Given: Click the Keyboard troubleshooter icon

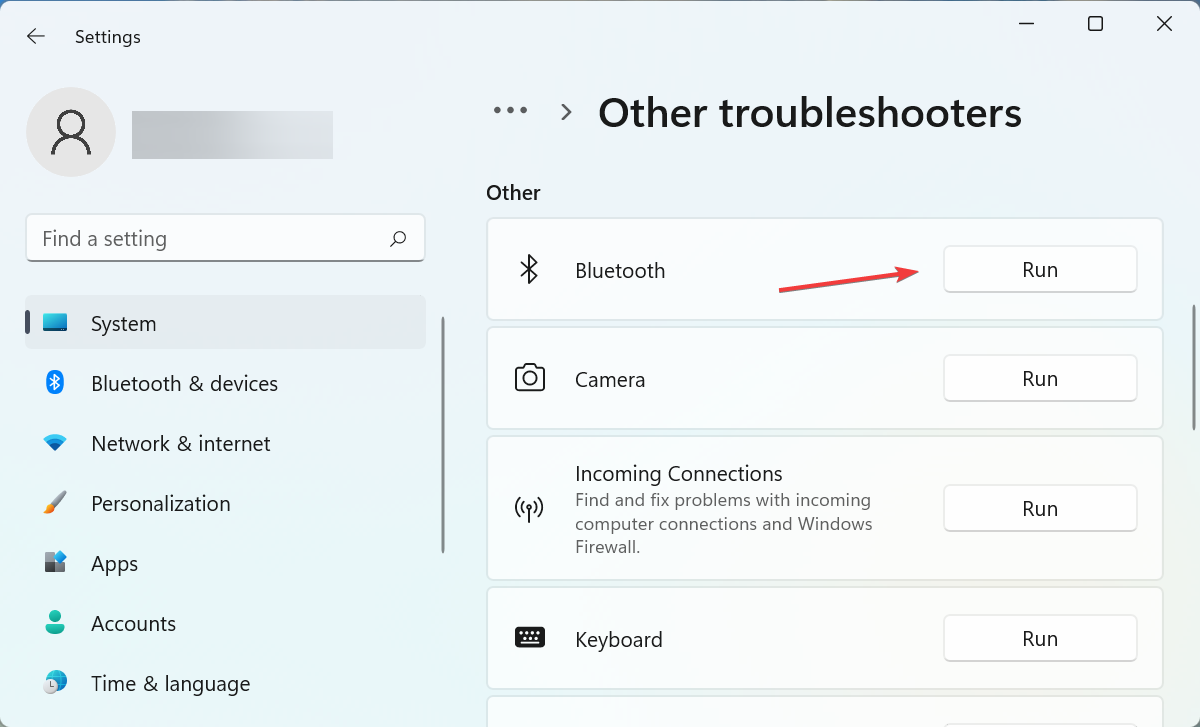Looking at the screenshot, I should click(529, 638).
